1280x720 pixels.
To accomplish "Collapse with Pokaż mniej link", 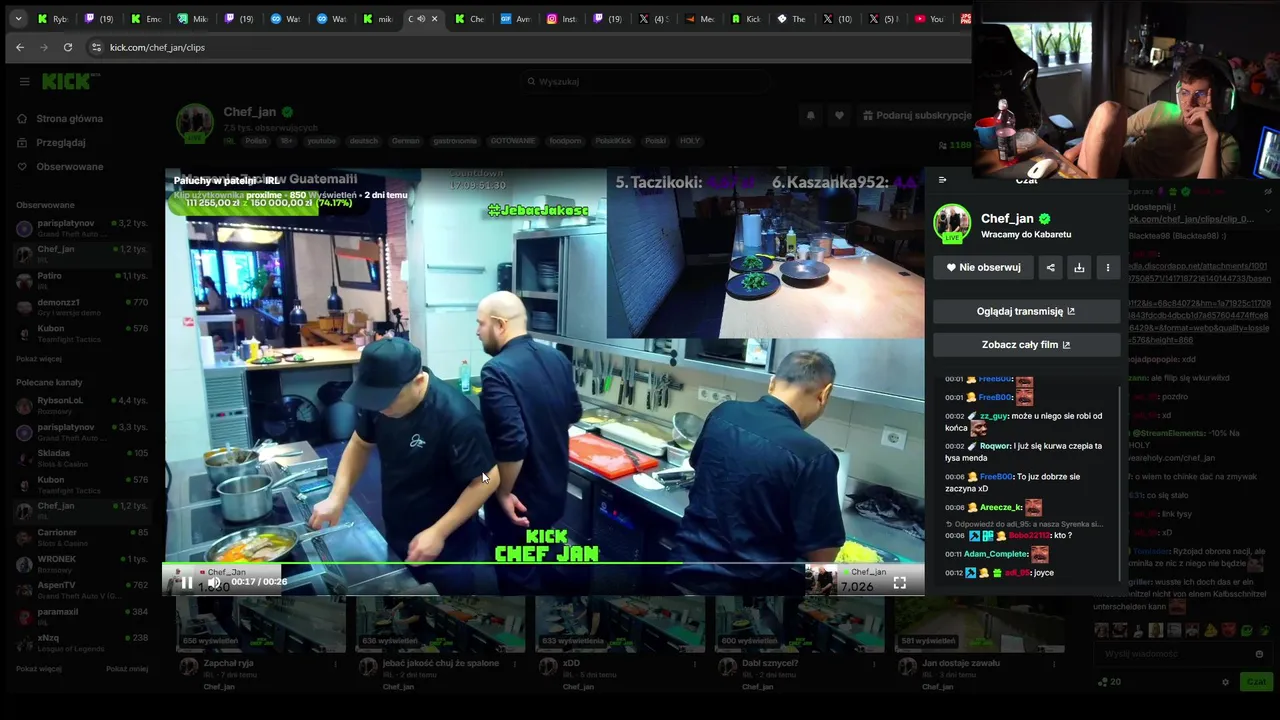I will [x=127, y=668].
